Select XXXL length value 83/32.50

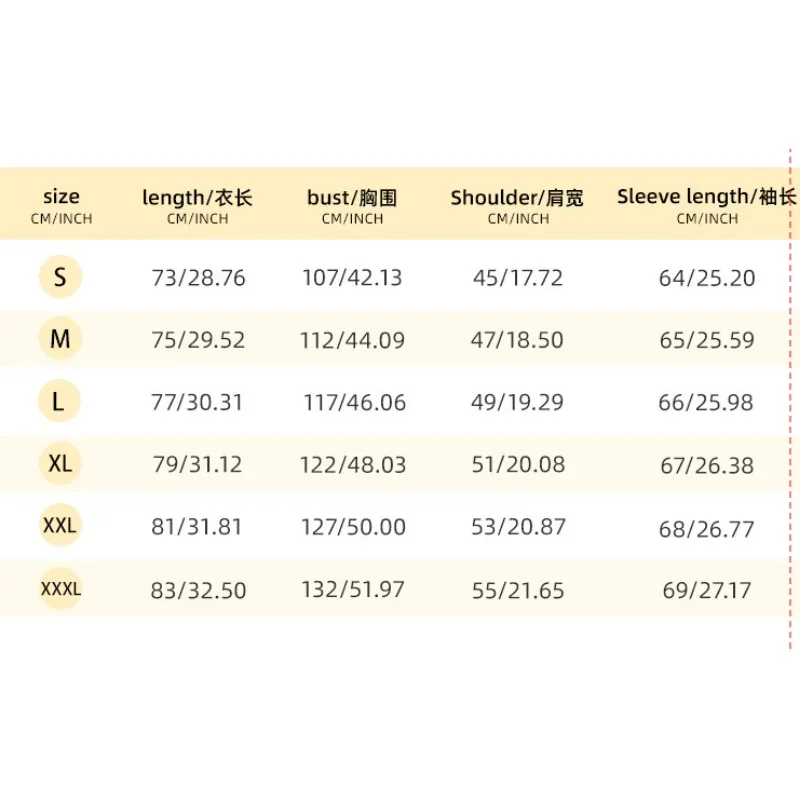(x=198, y=591)
